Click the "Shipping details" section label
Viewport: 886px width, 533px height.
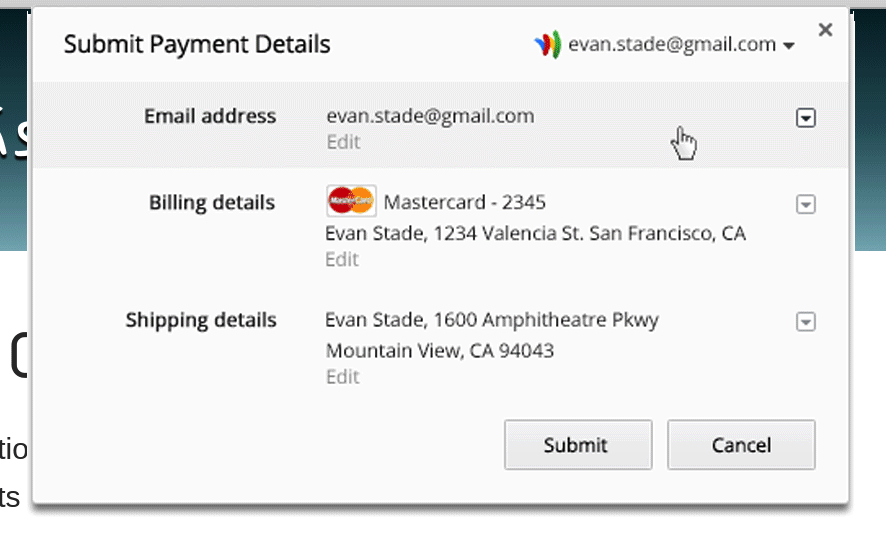point(201,321)
